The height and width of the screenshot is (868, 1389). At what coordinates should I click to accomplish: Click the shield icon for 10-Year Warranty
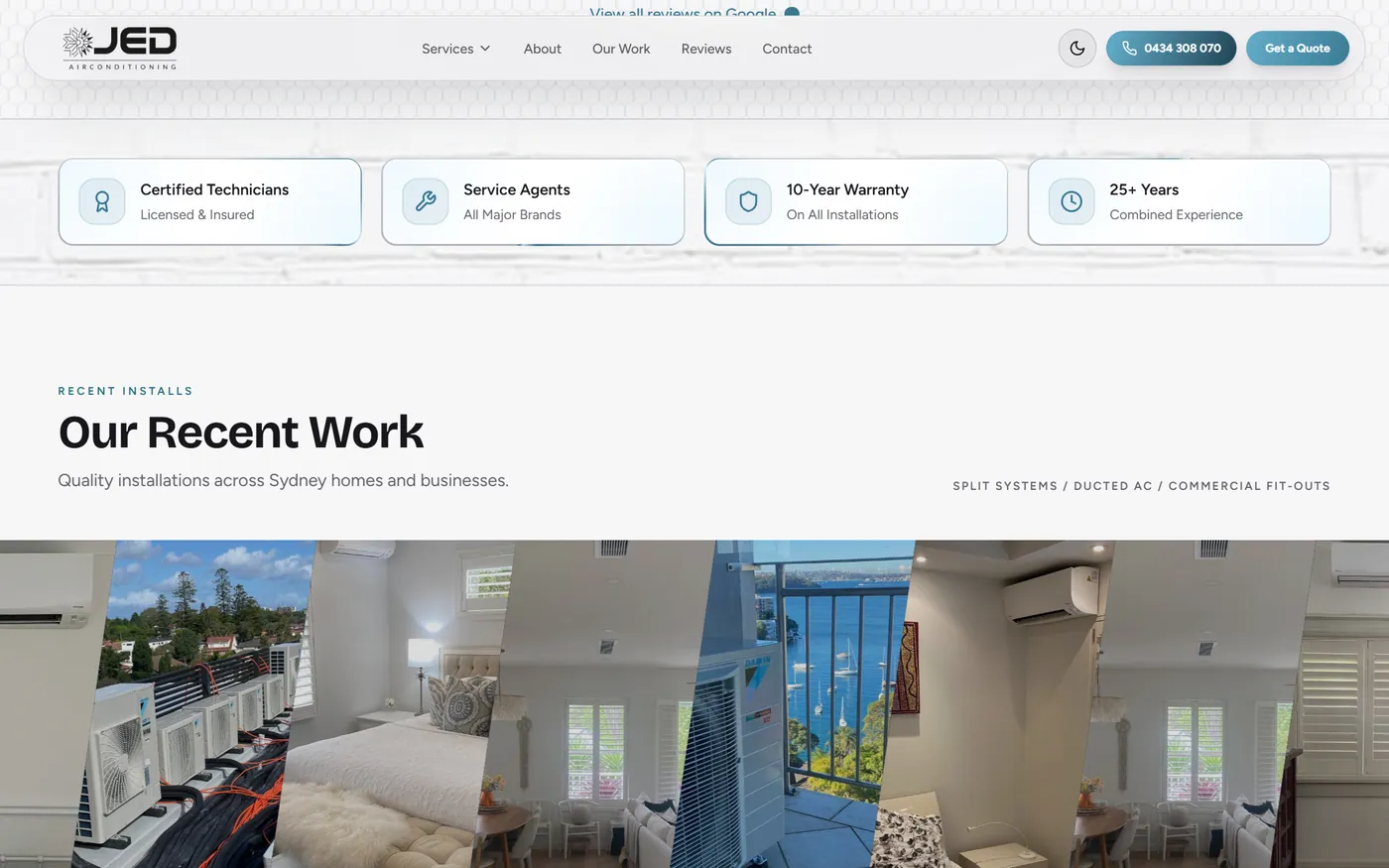tap(748, 201)
